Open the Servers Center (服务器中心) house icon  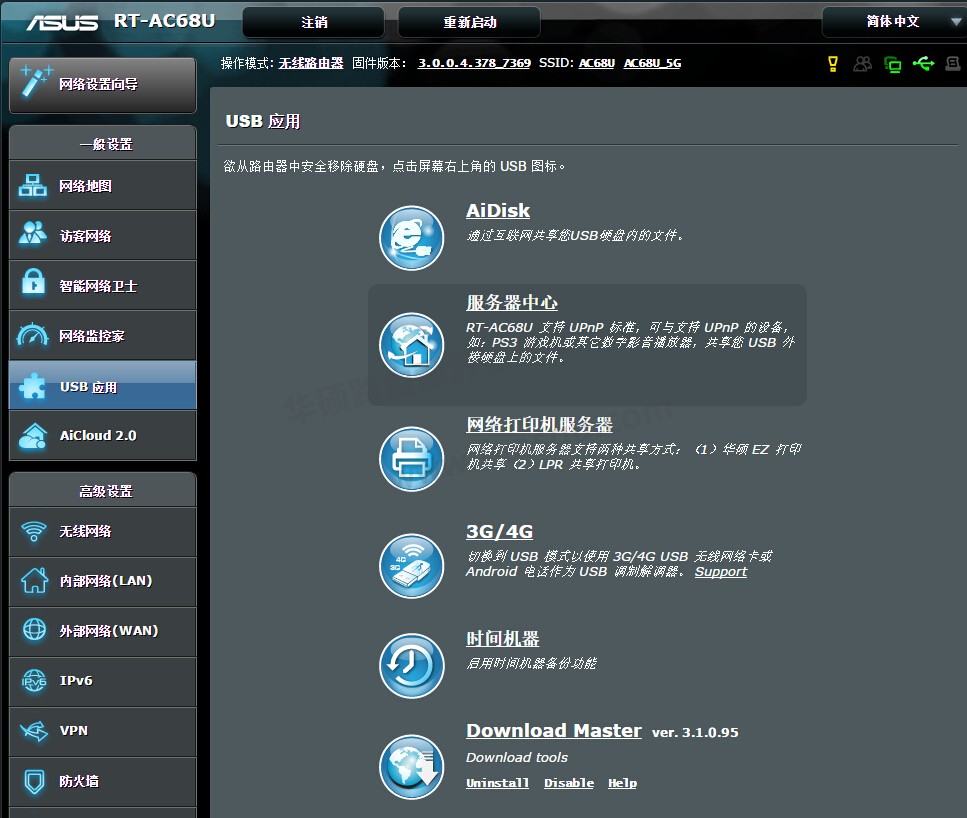pos(411,345)
